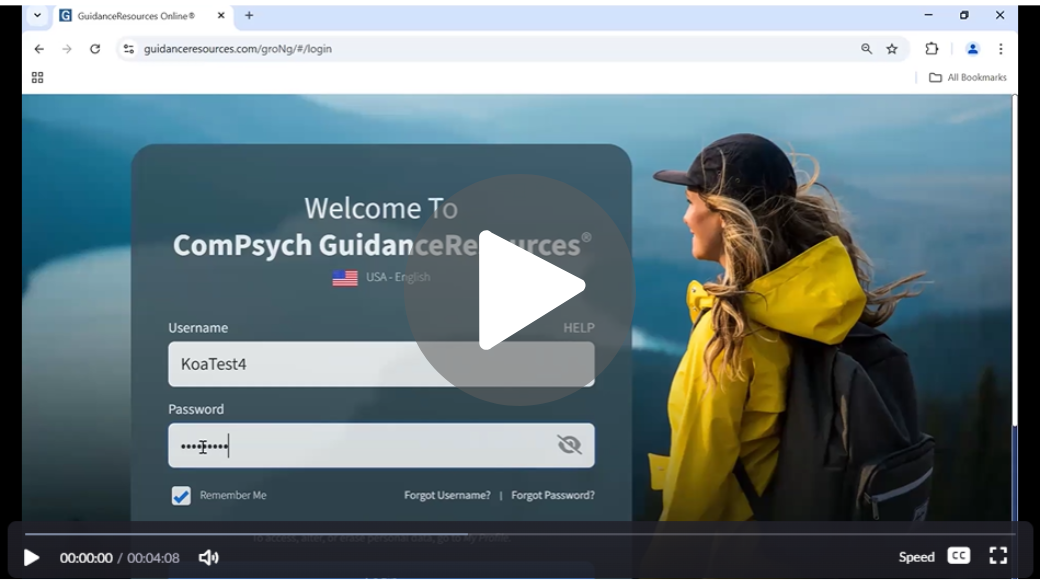Click the "Welcome To" heading text
This screenshot has height=580, width=1040.
[381, 208]
